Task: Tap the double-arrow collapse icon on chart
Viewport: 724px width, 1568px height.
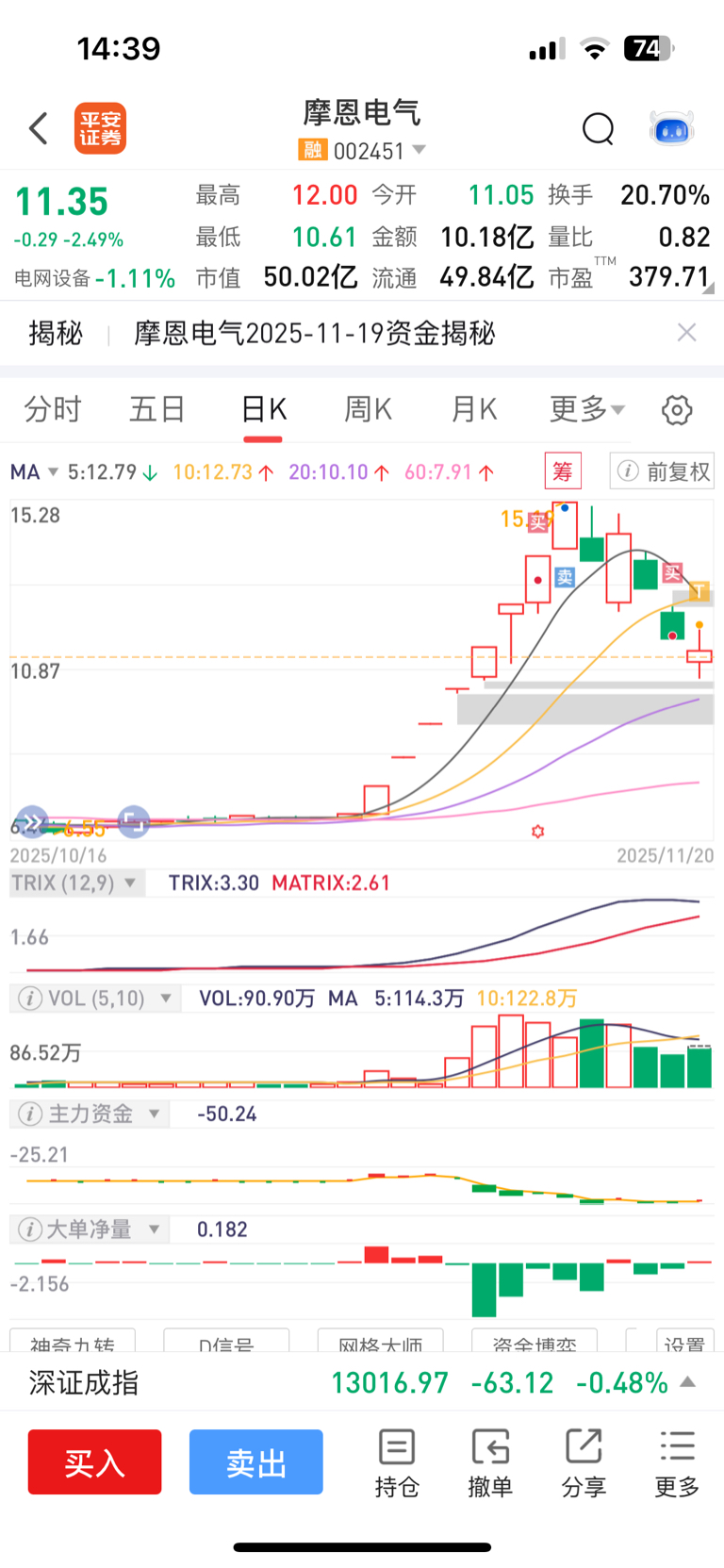Action: 32,822
